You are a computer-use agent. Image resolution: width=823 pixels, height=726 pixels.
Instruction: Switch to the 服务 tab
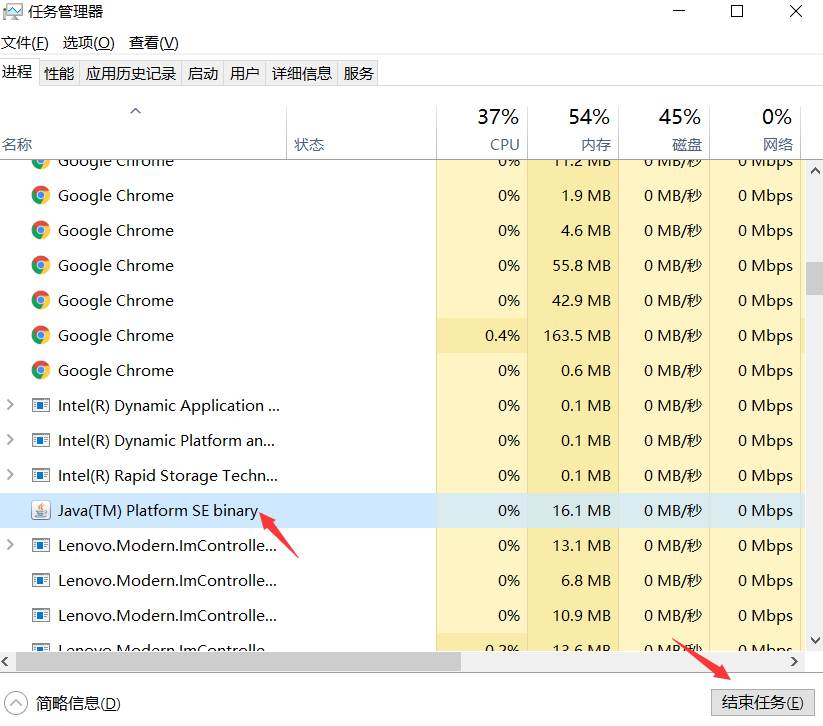(358, 73)
